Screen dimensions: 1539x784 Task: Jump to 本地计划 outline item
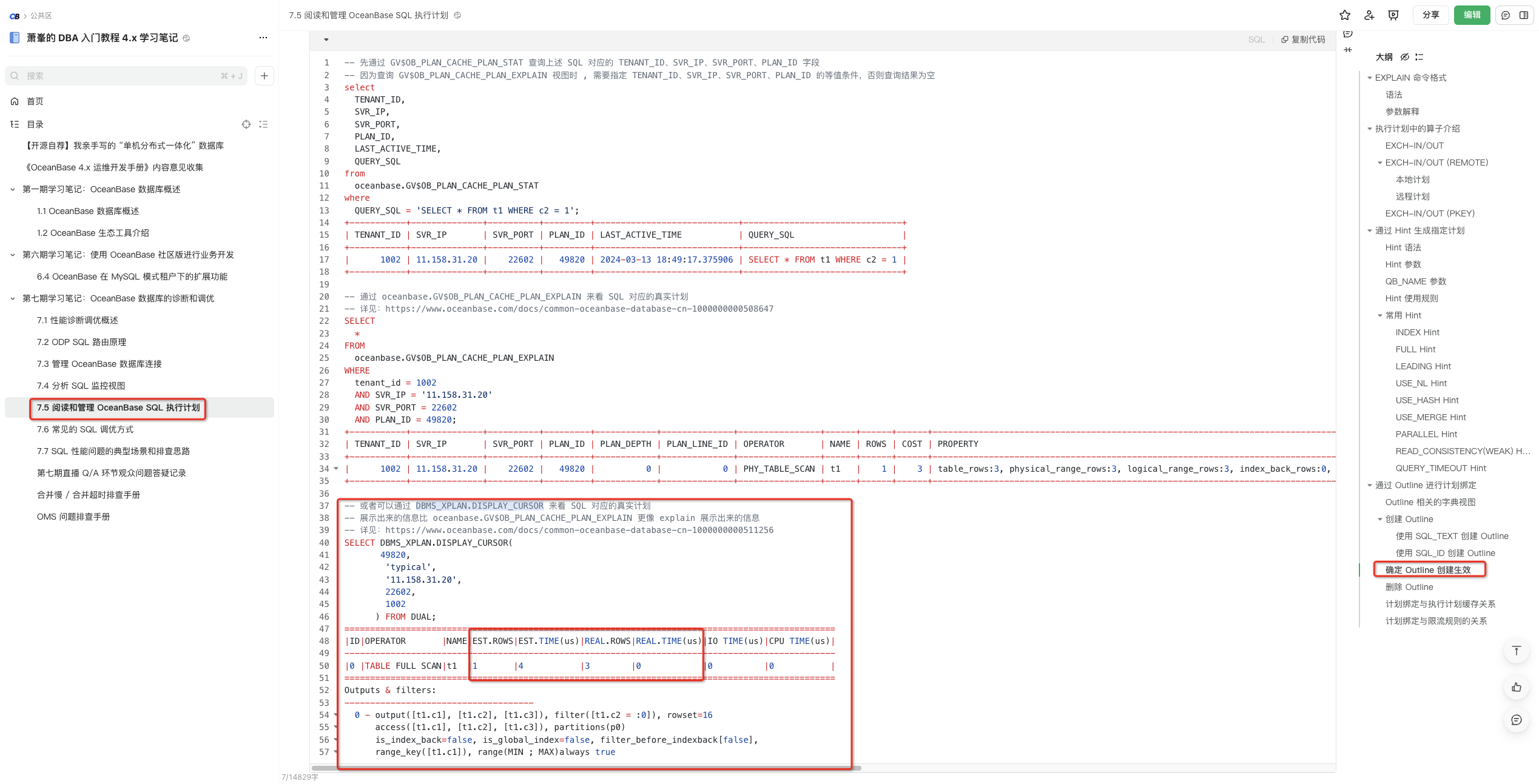(x=1413, y=179)
